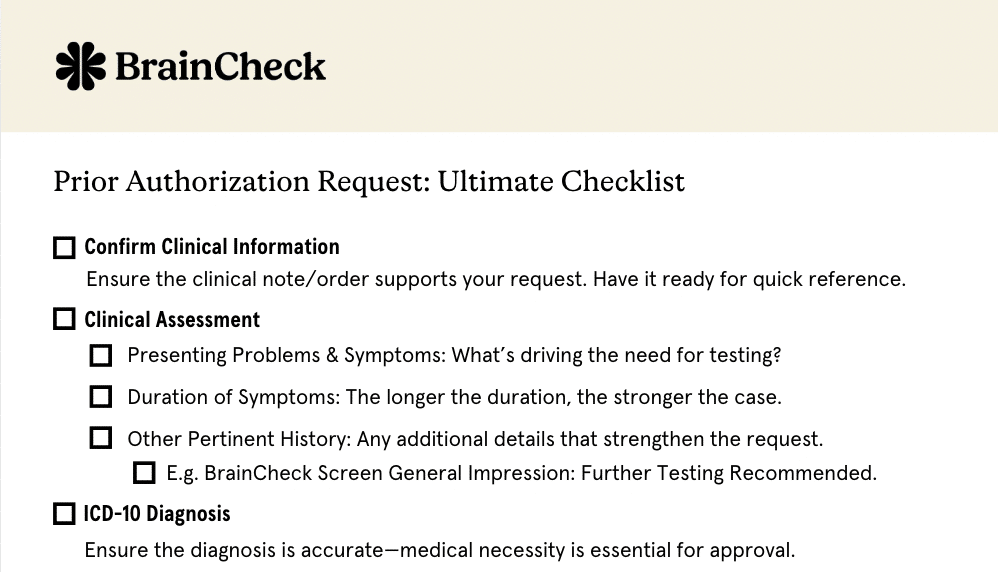Click the BrainCheck wordmark text

220,67
